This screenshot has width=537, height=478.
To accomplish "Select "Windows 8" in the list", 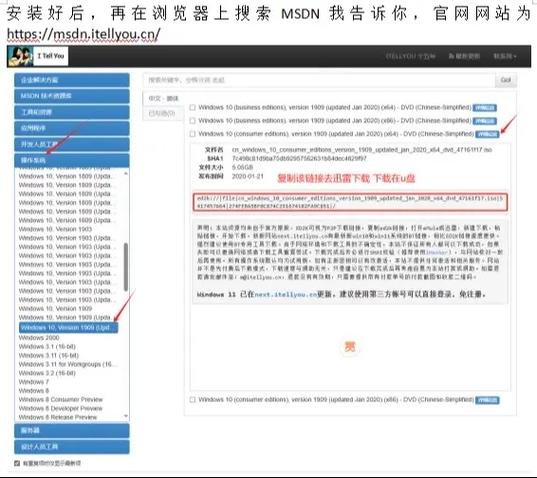I will coord(34,391).
